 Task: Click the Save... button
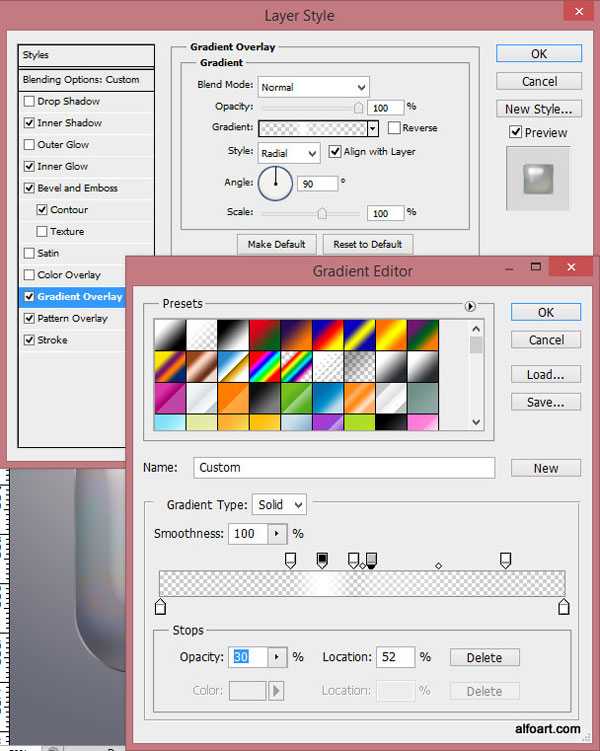546,402
